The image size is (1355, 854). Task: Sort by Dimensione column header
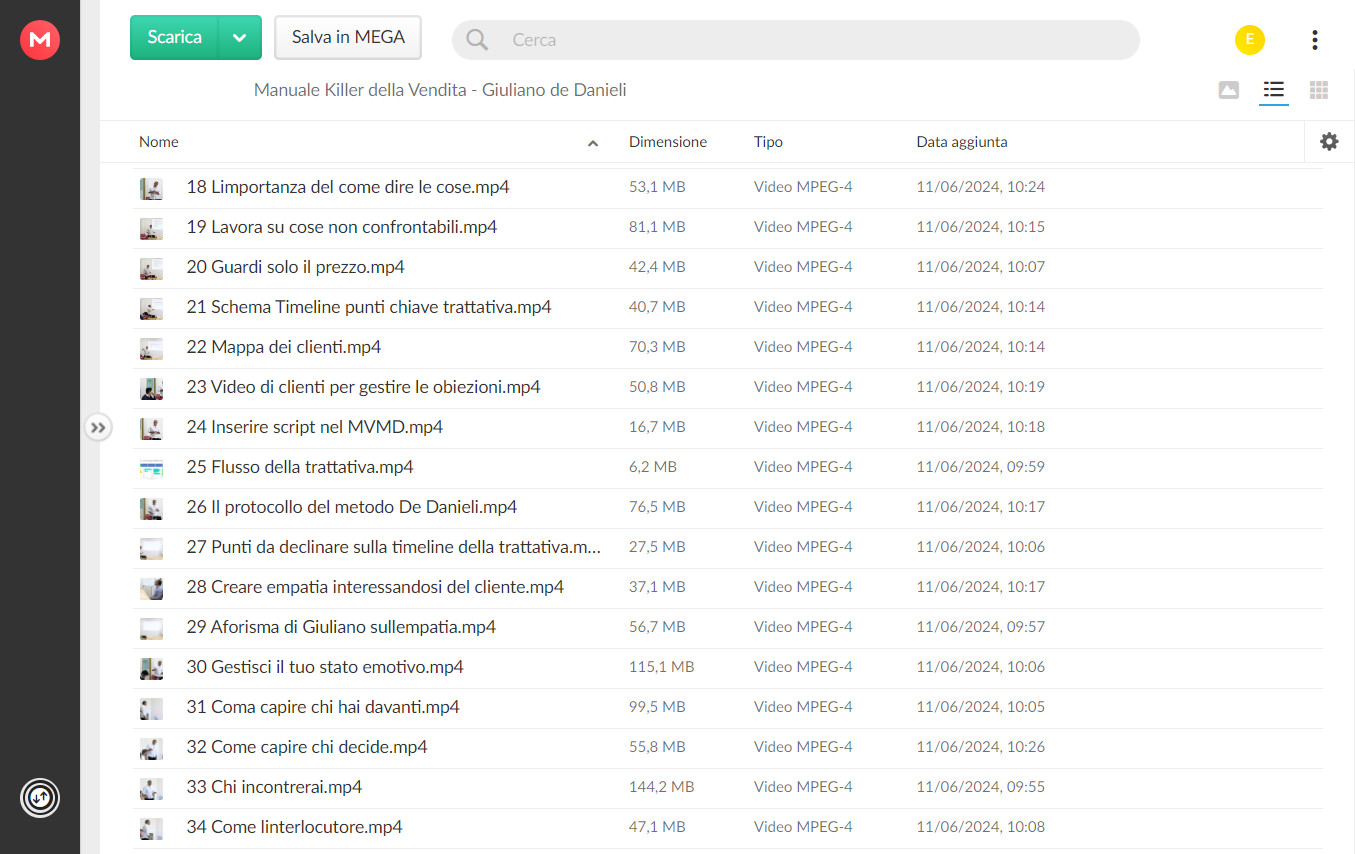click(x=668, y=142)
